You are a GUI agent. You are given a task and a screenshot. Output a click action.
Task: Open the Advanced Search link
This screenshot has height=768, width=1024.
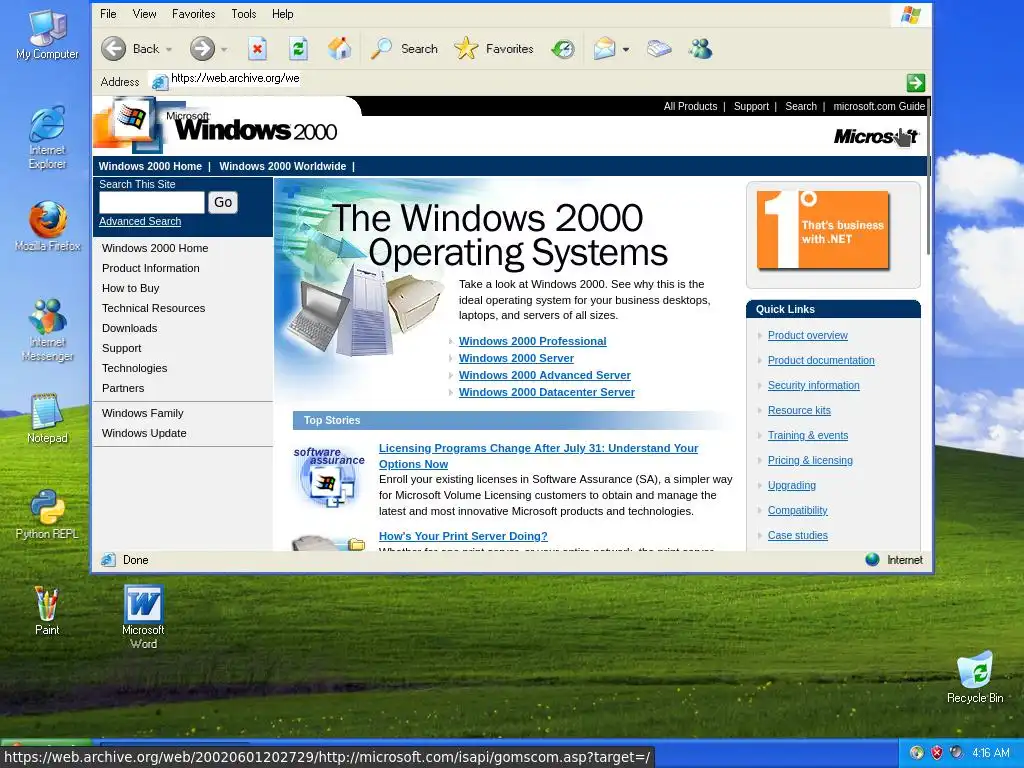pos(140,221)
